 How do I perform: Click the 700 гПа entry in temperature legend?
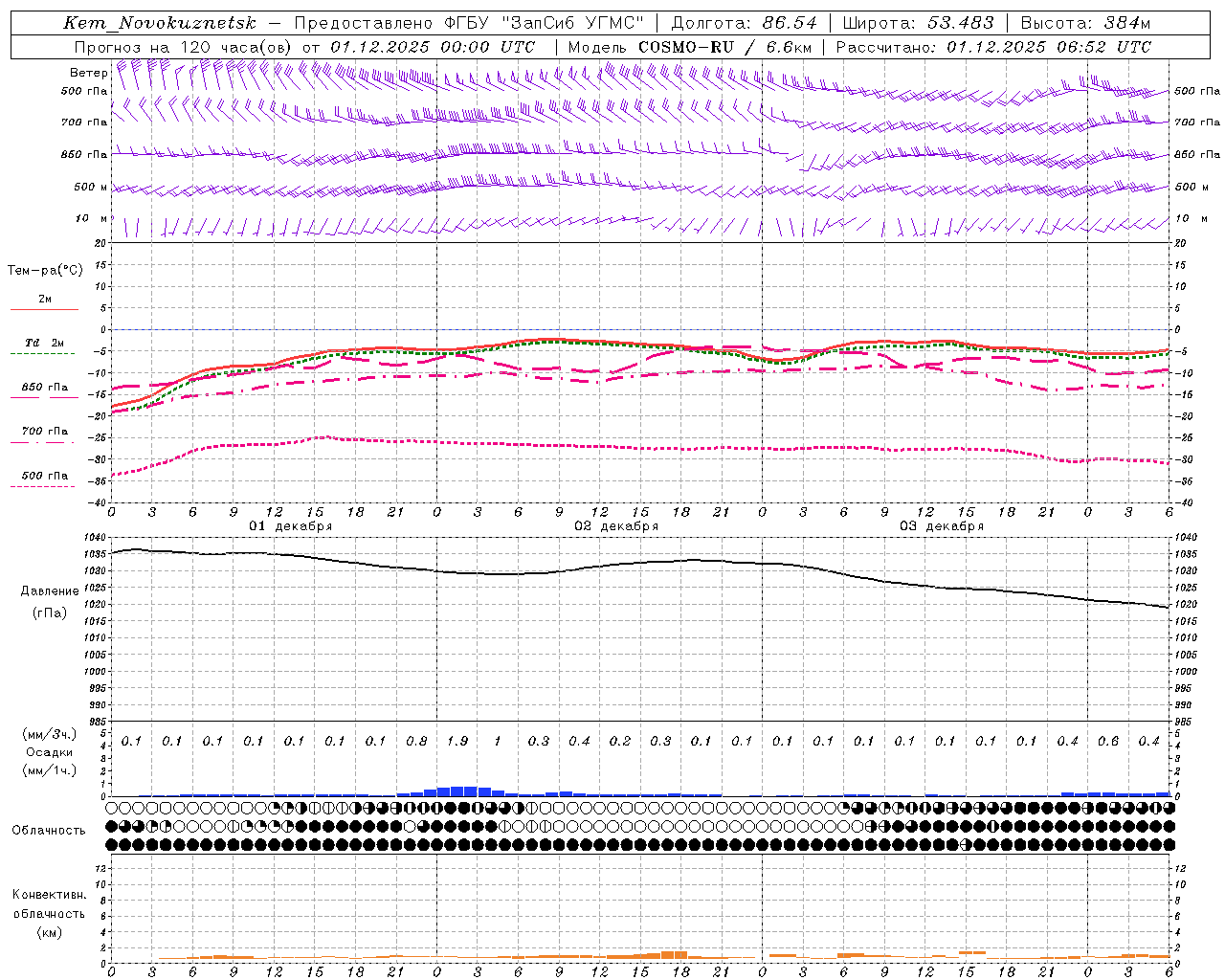click(45, 432)
